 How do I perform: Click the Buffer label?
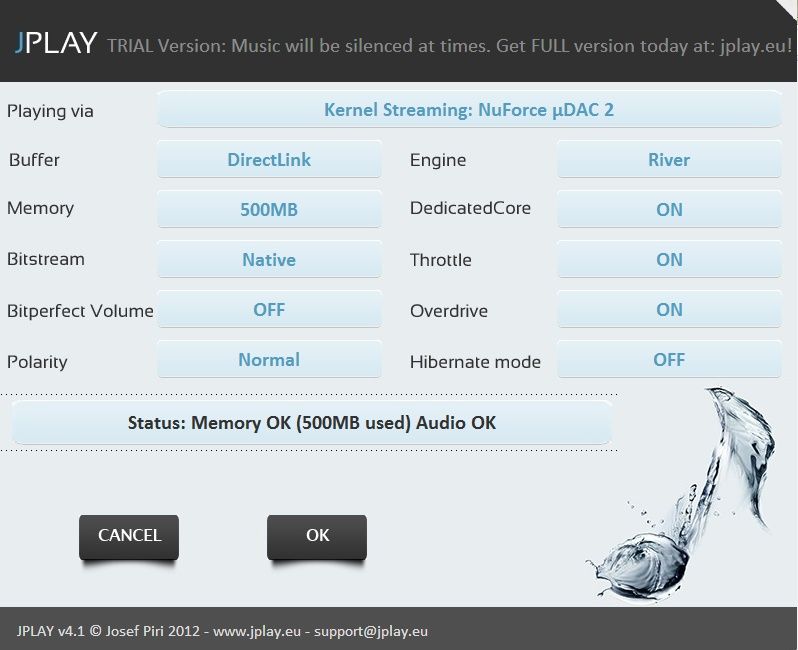[x=34, y=160]
